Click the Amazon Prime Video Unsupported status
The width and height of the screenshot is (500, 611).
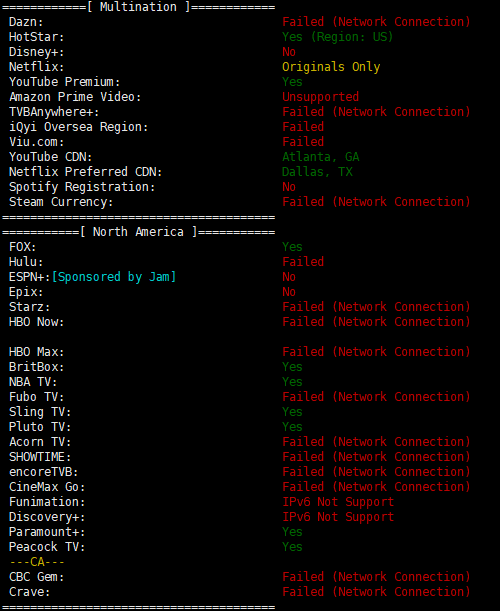[x=320, y=97]
